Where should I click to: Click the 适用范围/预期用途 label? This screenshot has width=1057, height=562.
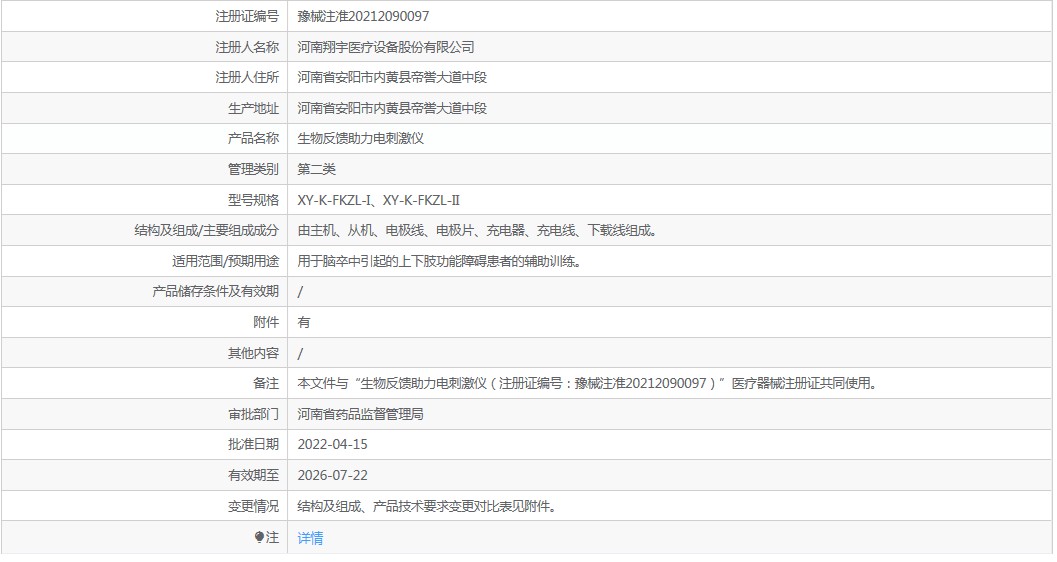(x=226, y=261)
